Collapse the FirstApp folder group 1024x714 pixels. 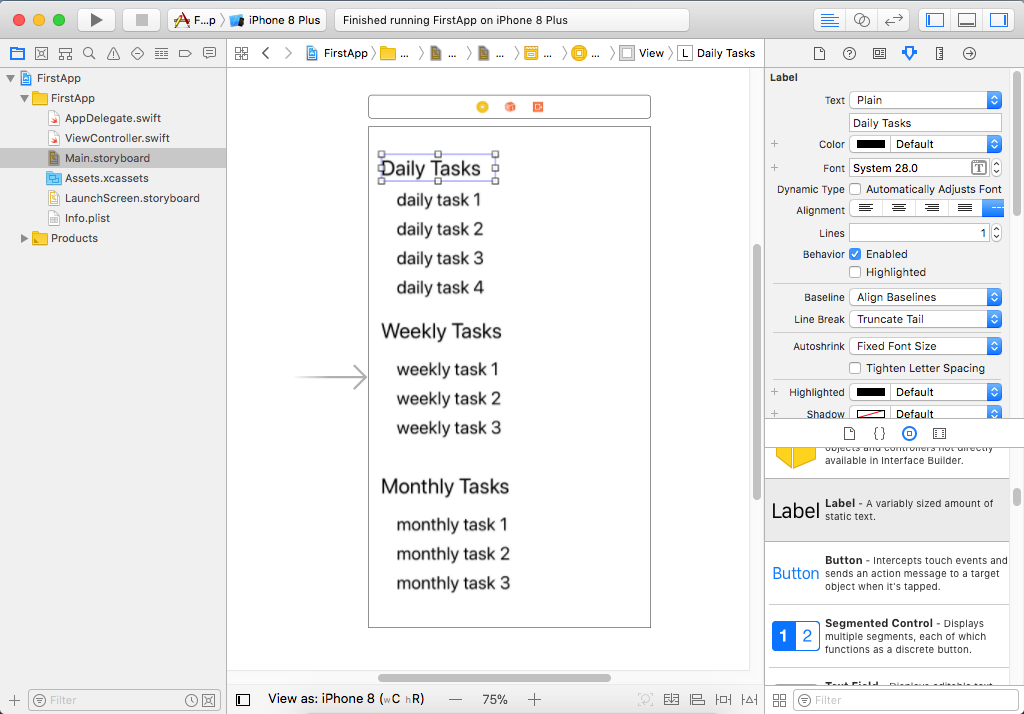(24, 99)
